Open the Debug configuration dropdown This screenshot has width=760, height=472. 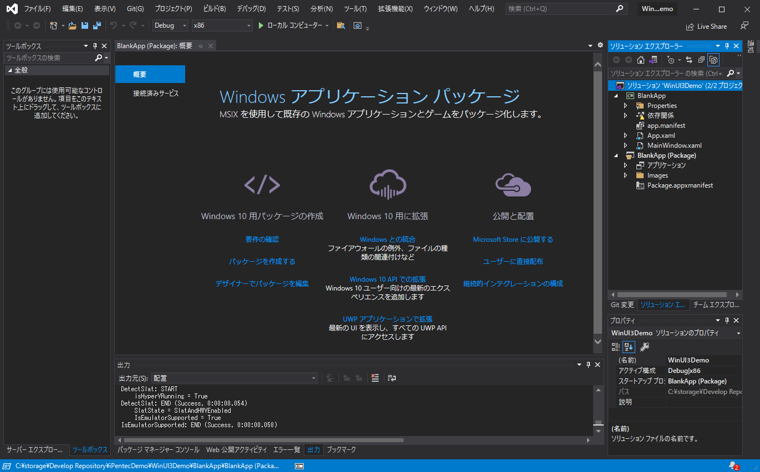click(x=170, y=26)
